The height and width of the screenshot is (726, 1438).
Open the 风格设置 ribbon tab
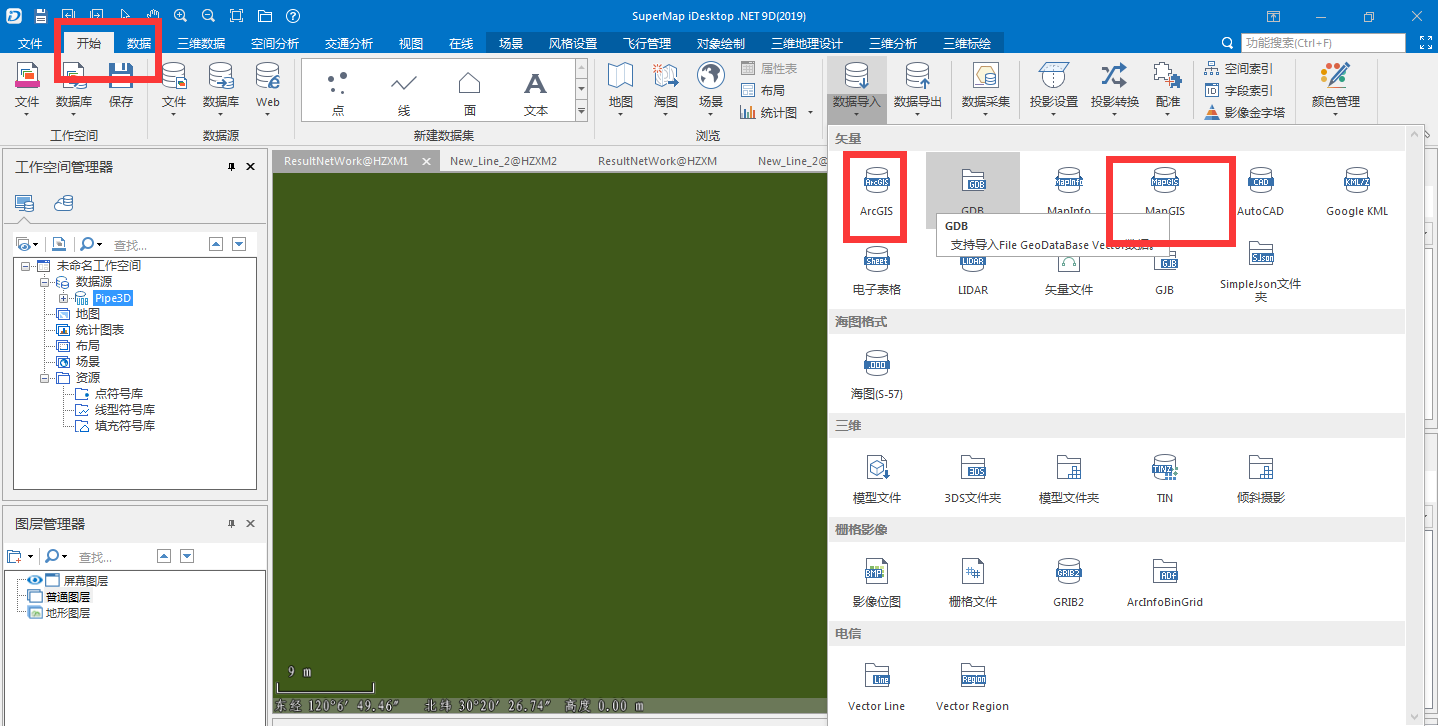pyautogui.click(x=573, y=43)
